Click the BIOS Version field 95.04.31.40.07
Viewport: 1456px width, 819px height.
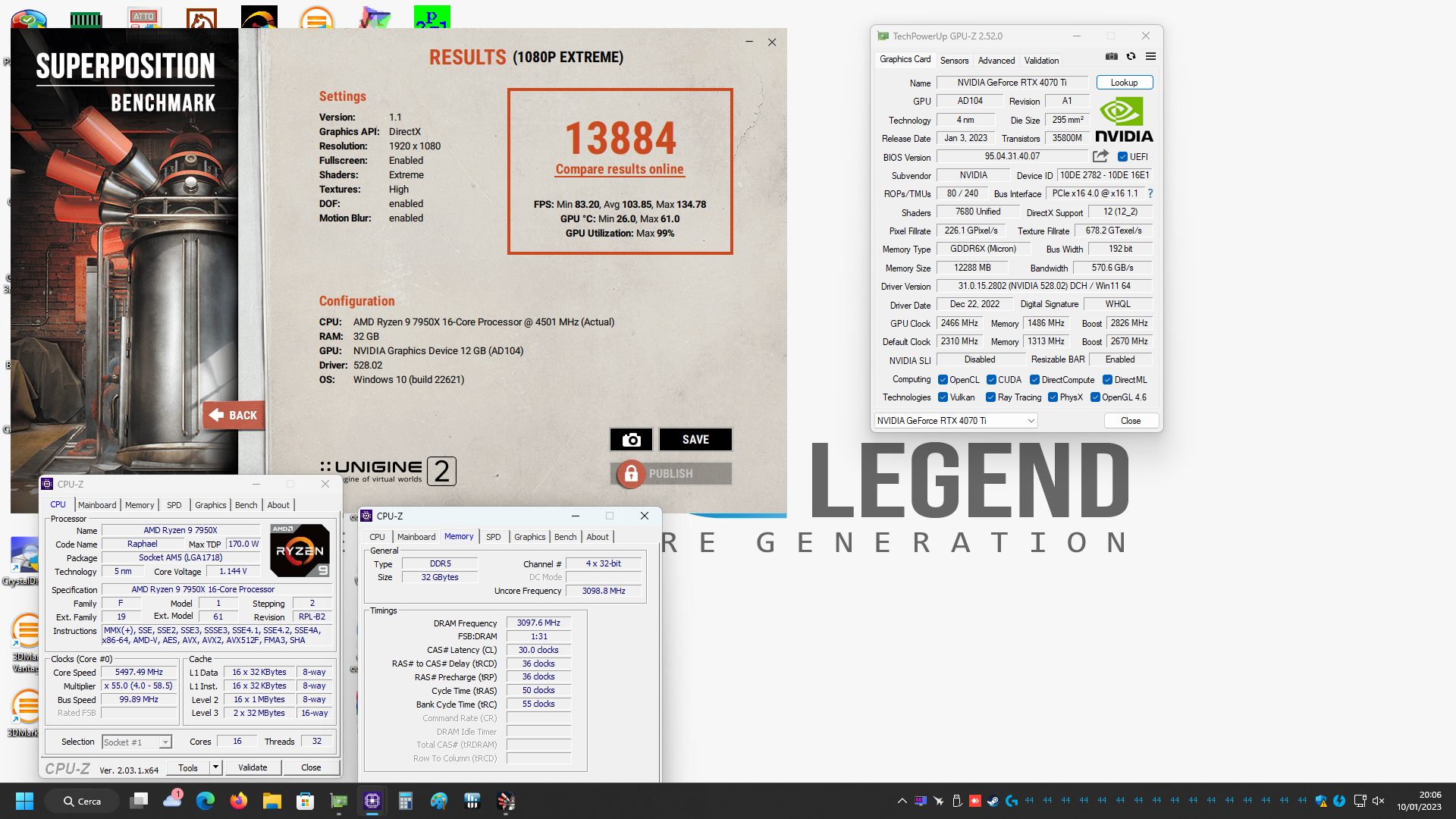[1012, 156]
